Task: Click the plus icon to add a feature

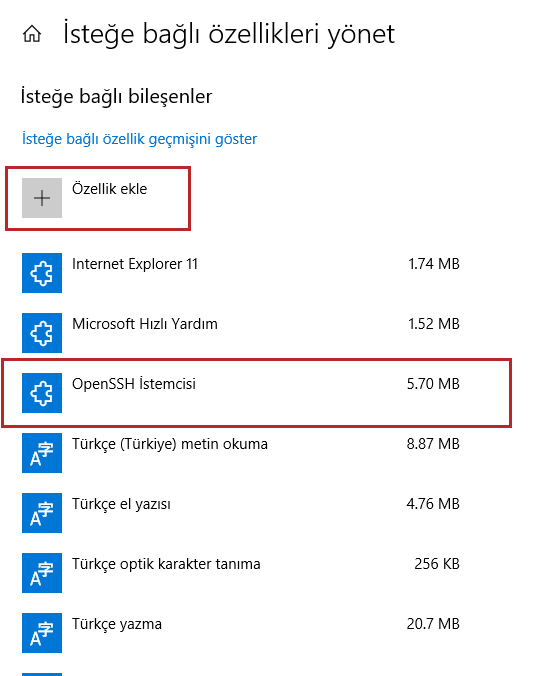Action: 42,198
